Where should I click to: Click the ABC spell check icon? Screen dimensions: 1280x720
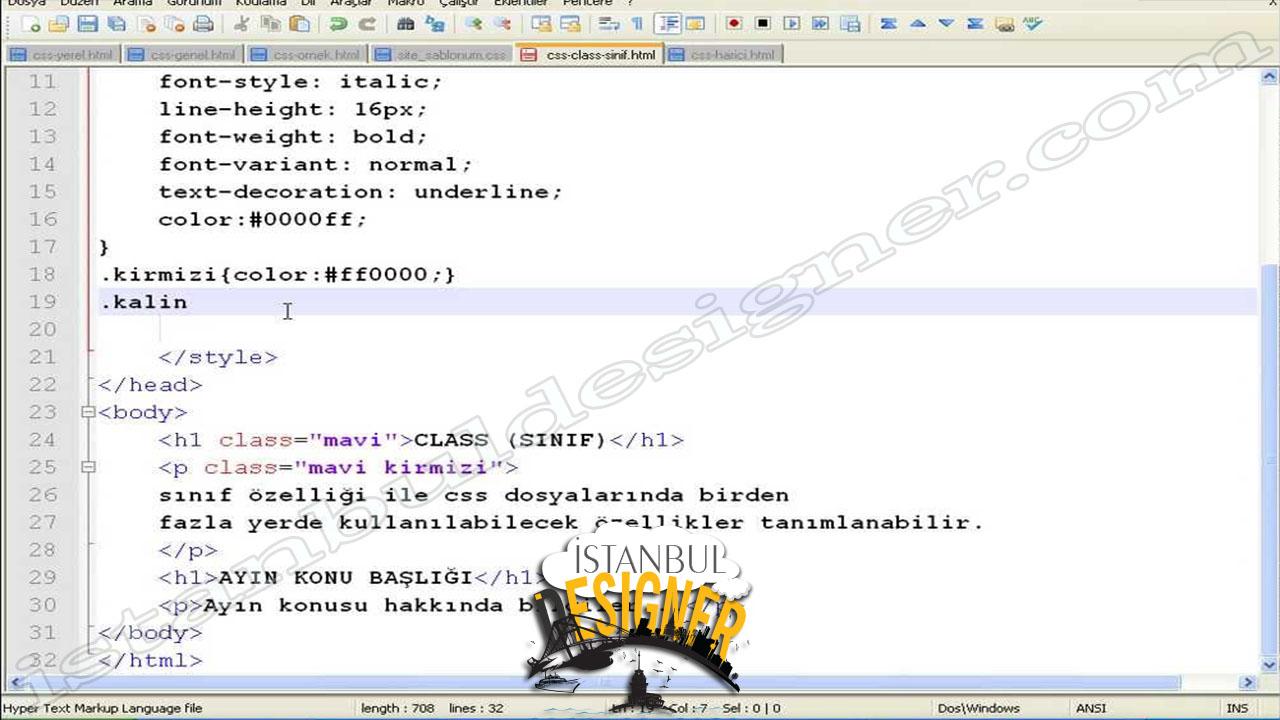[x=1033, y=23]
